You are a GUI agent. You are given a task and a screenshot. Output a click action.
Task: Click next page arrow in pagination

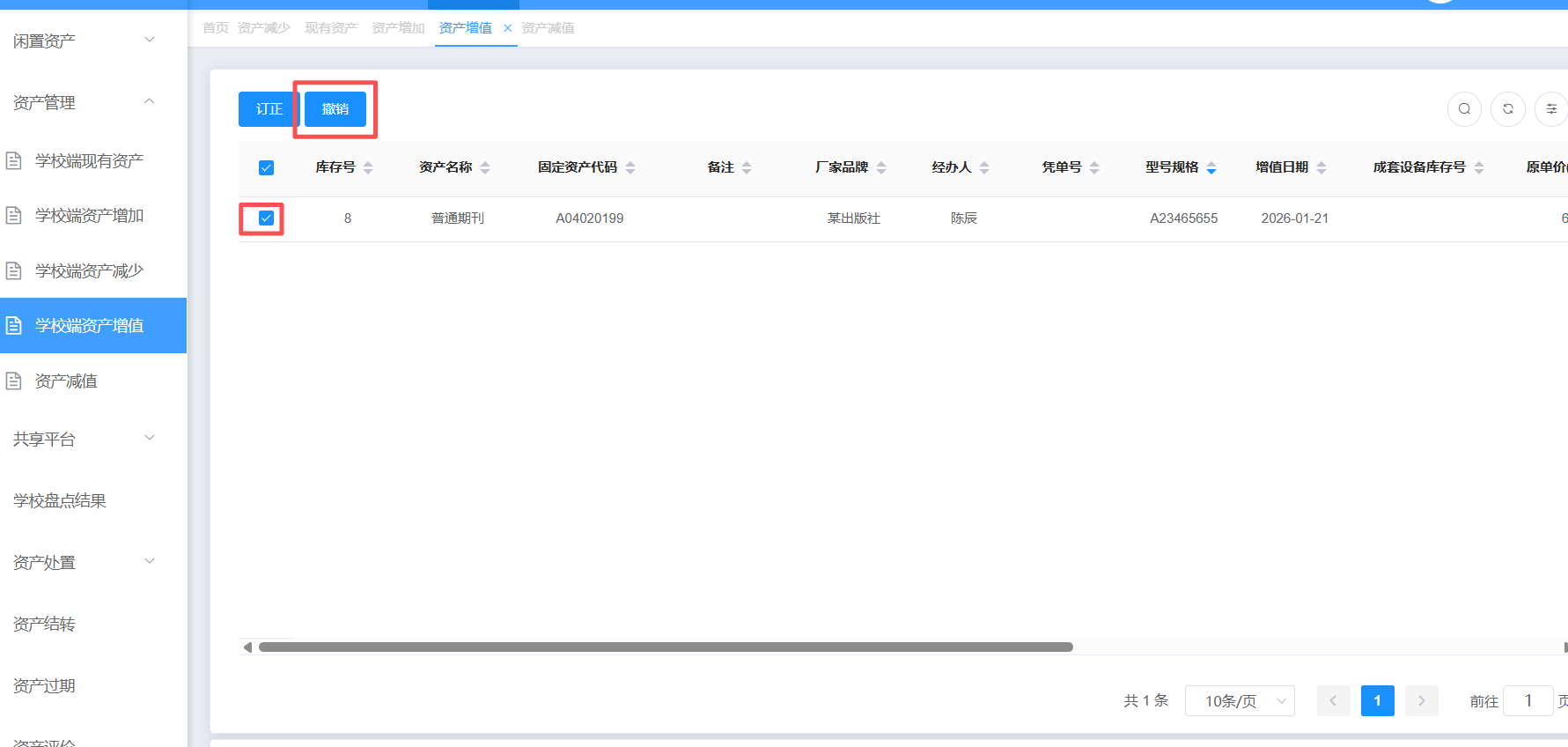[1421, 701]
